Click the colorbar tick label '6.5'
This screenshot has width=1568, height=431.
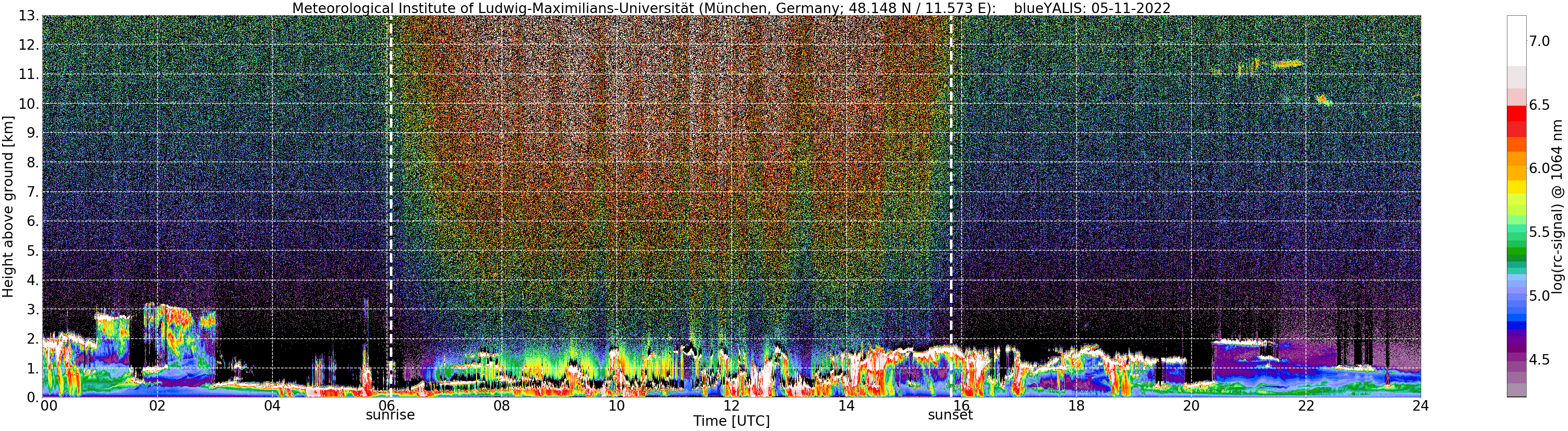(1539, 105)
